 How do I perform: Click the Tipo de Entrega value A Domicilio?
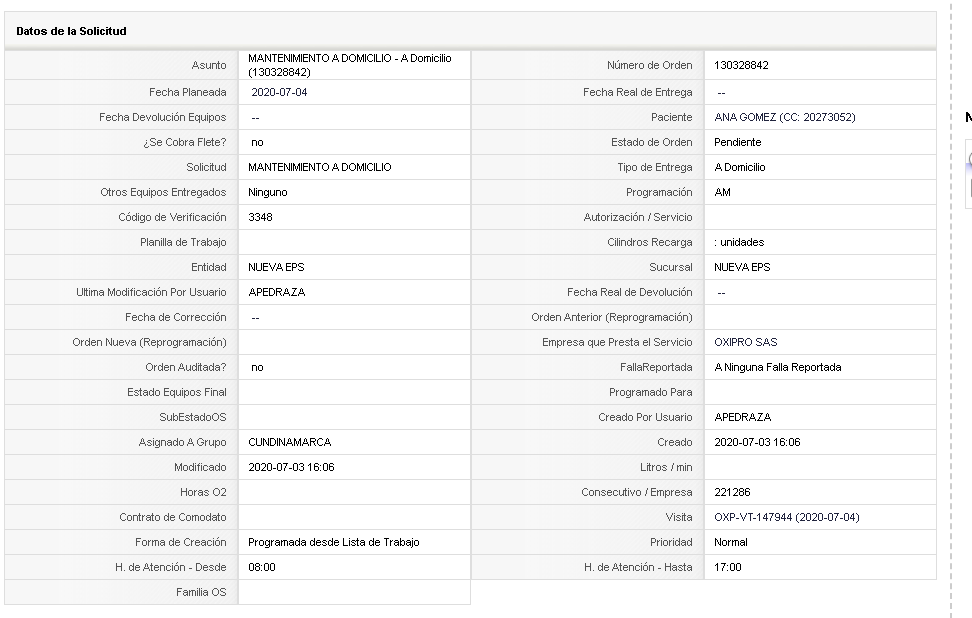pyautogui.click(x=740, y=167)
